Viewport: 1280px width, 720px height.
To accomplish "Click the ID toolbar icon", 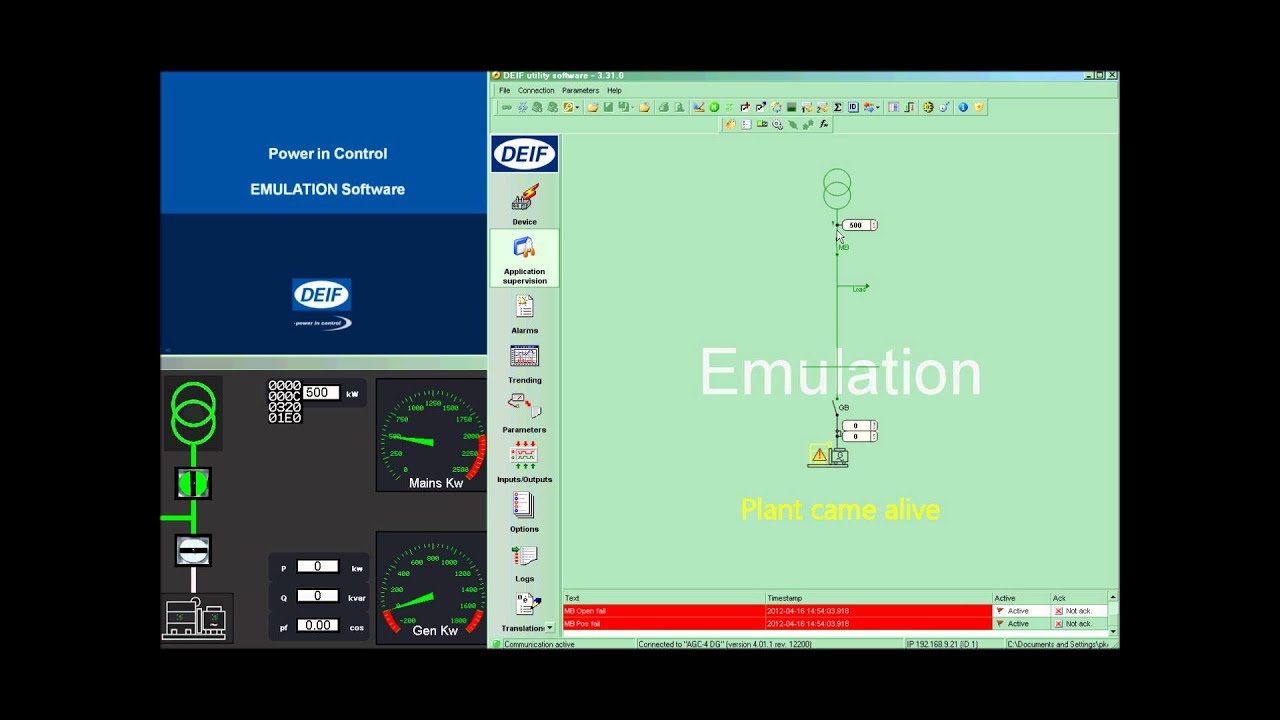I will coord(853,107).
